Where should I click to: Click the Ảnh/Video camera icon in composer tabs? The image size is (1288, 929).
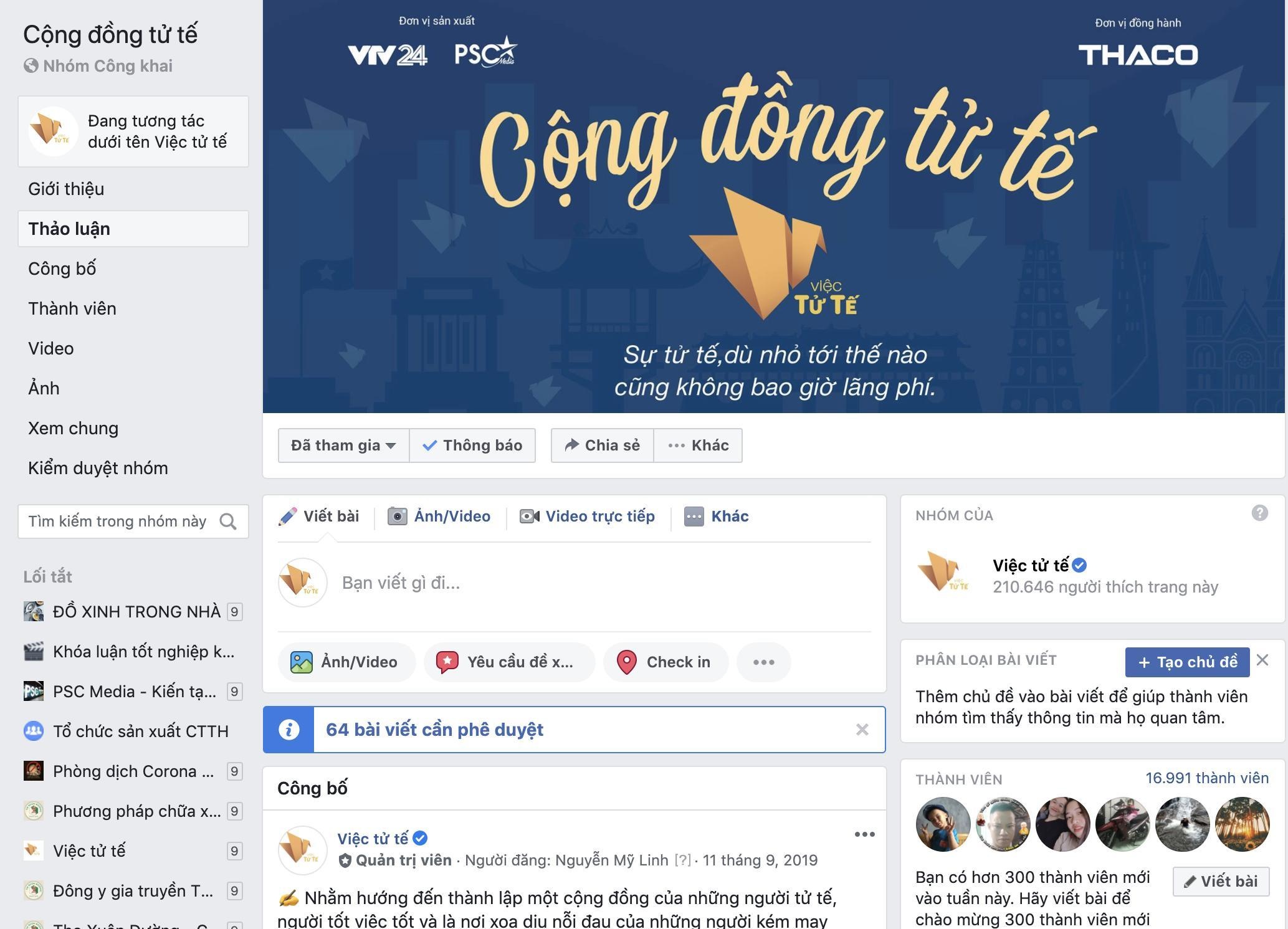(x=397, y=517)
